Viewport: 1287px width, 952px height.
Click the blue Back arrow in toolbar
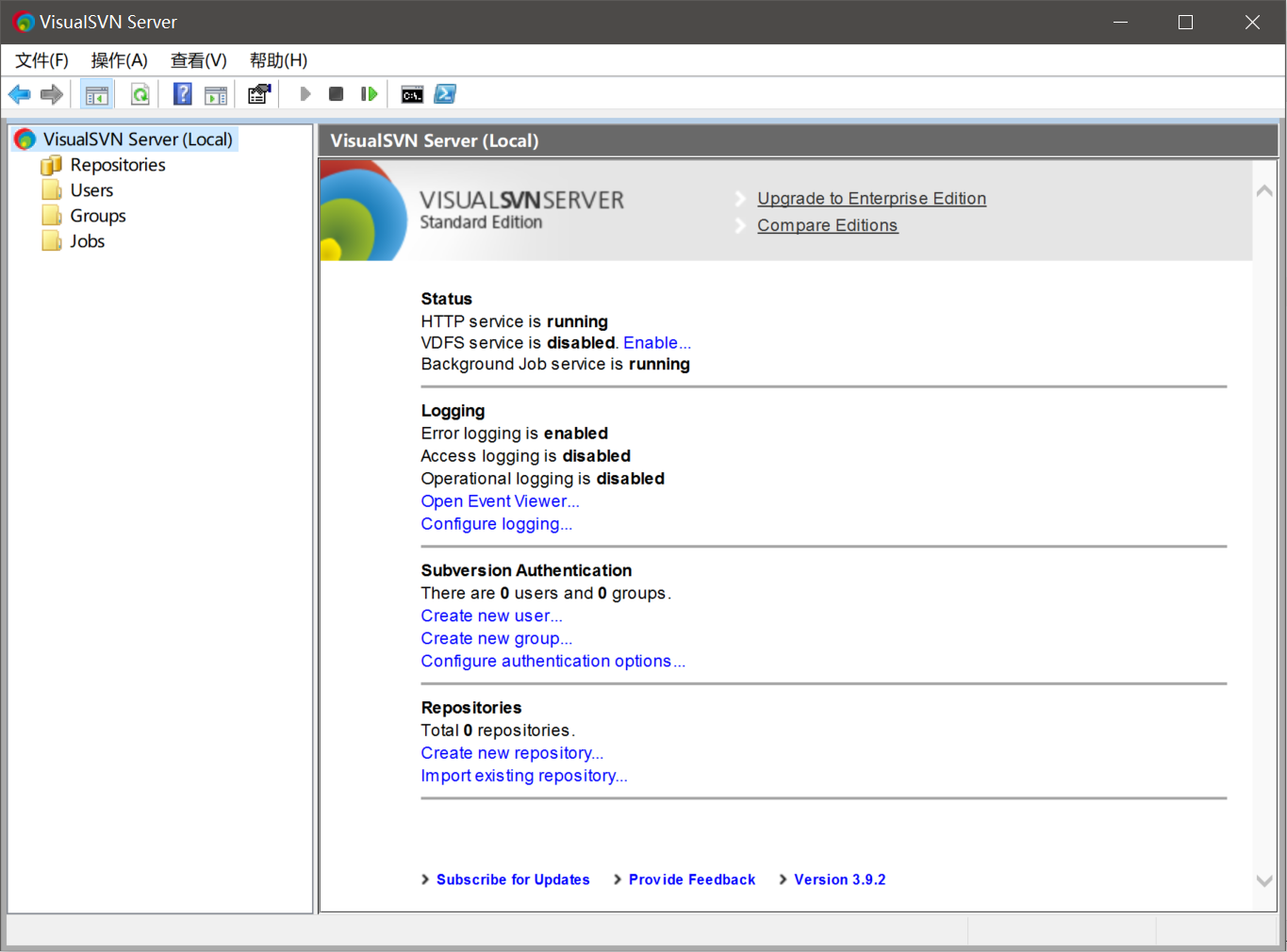coord(19,94)
